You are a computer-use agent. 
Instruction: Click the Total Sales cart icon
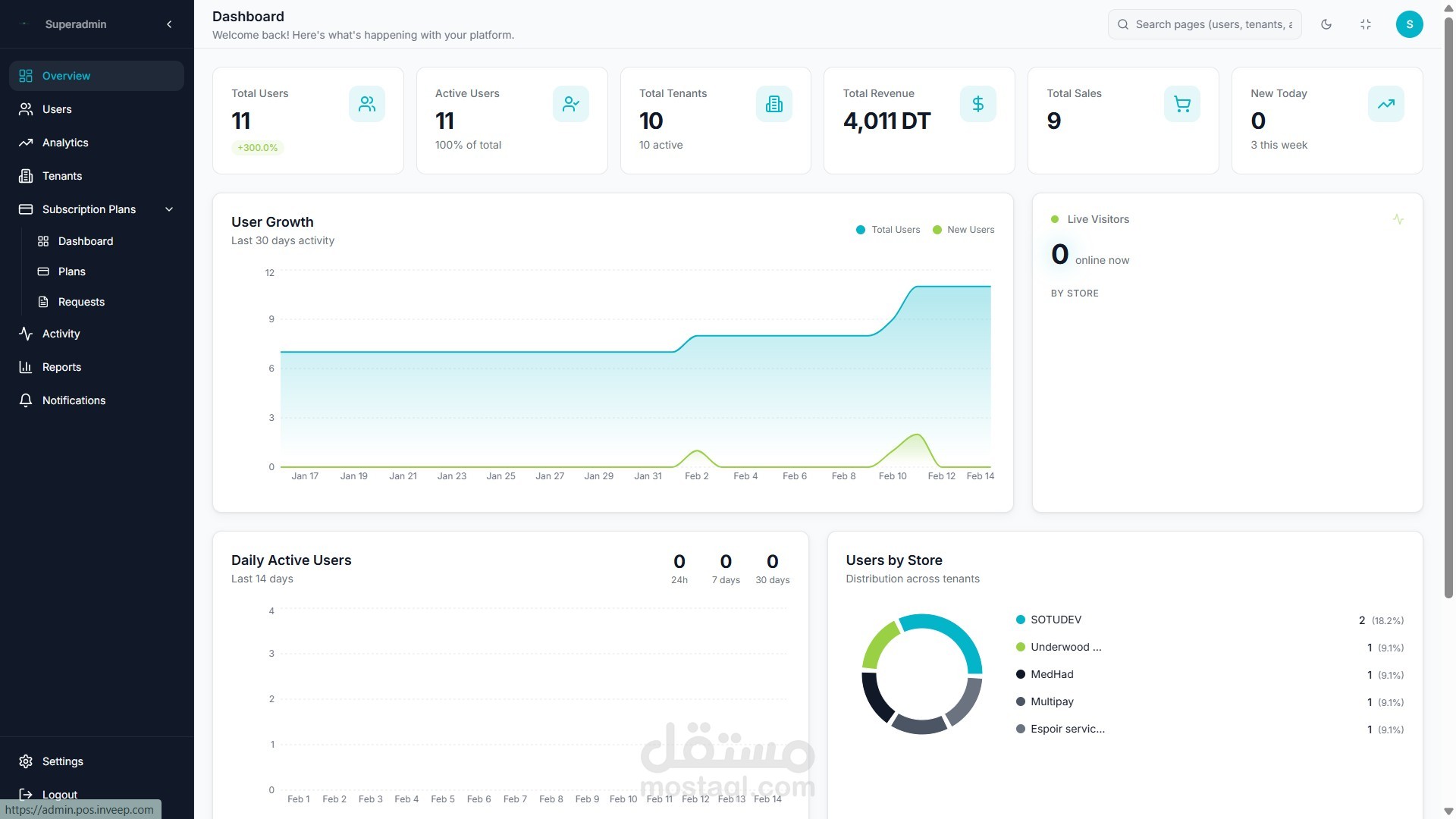tap(1181, 104)
